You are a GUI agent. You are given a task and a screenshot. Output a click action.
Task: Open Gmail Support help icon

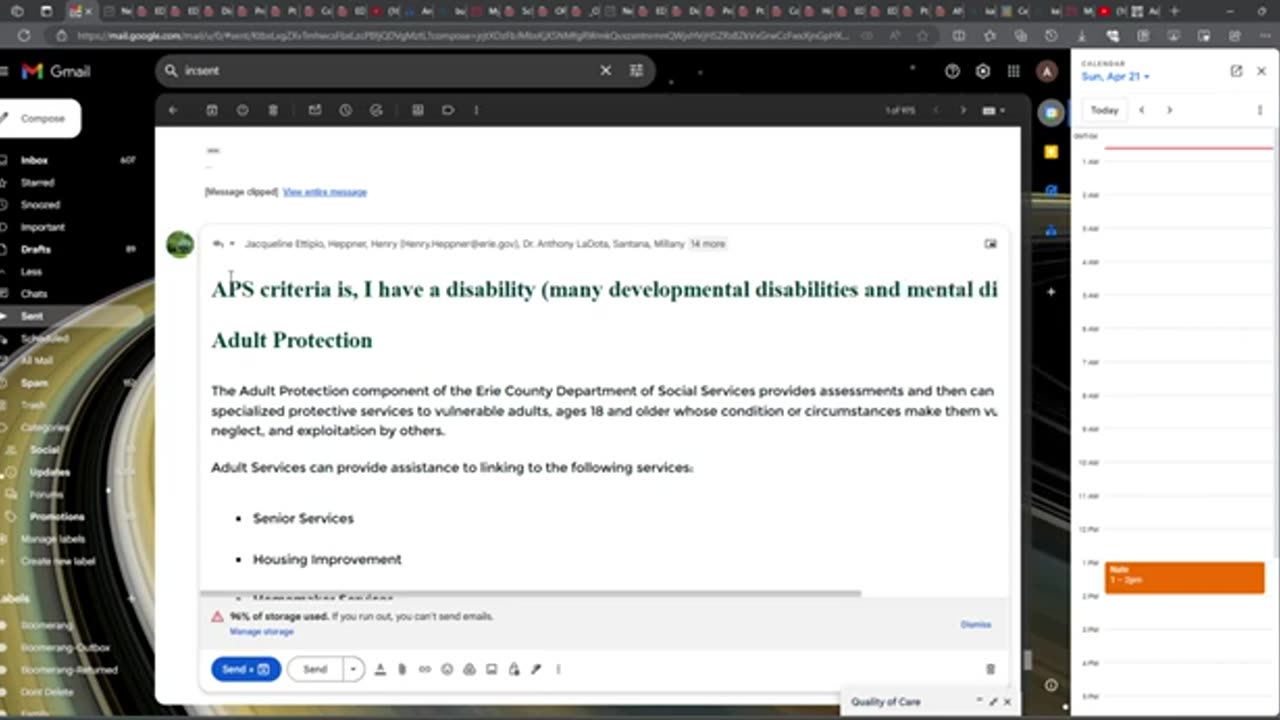tap(952, 71)
